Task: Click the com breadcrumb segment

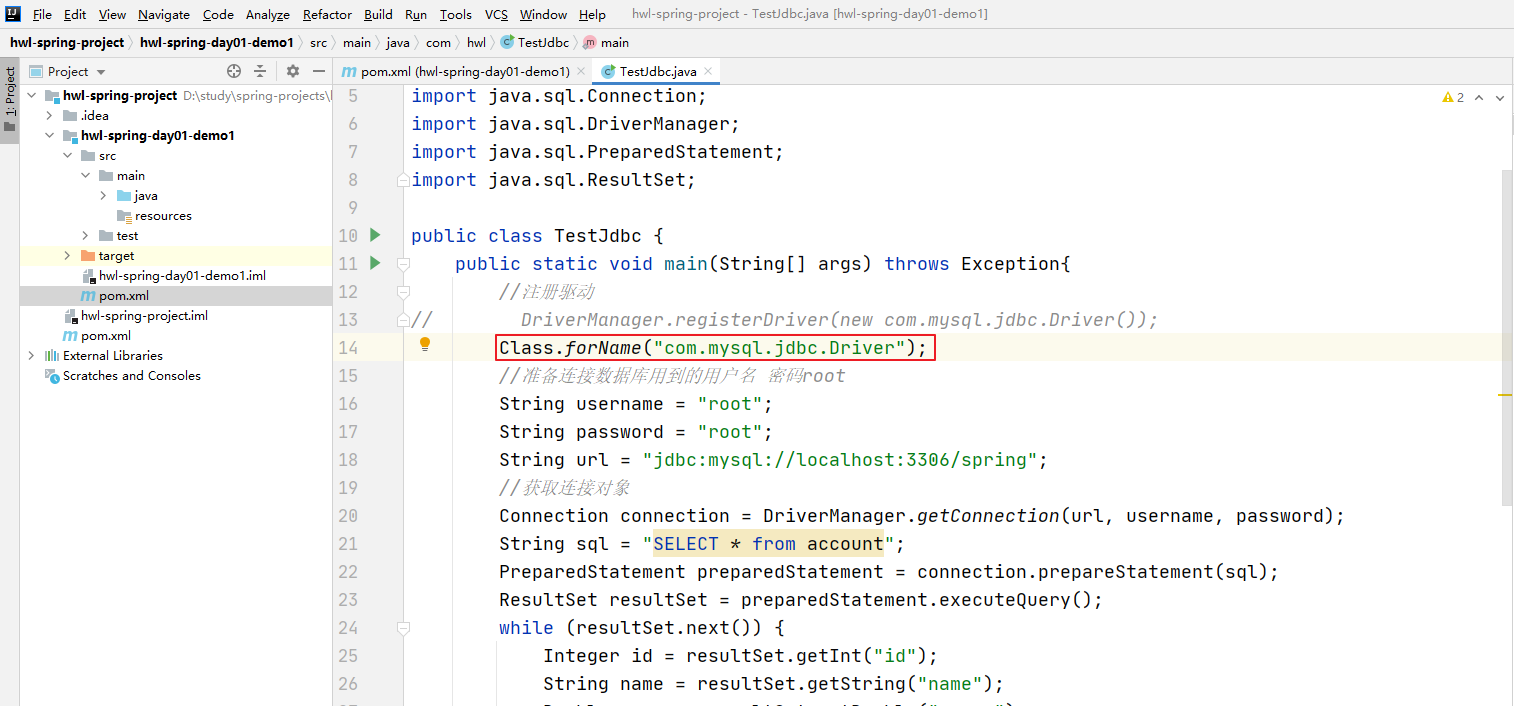Action: coord(438,42)
